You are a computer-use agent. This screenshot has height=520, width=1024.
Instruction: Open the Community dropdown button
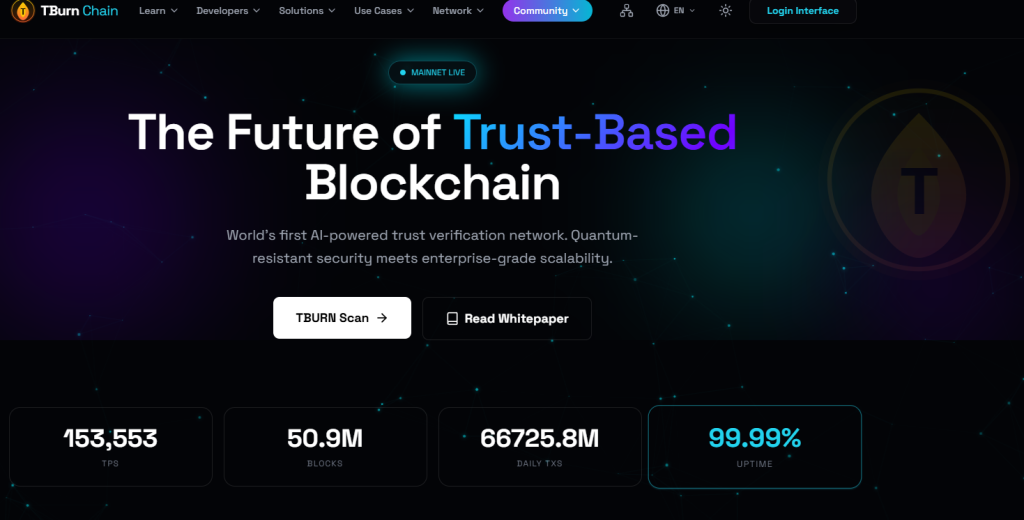[x=547, y=11]
